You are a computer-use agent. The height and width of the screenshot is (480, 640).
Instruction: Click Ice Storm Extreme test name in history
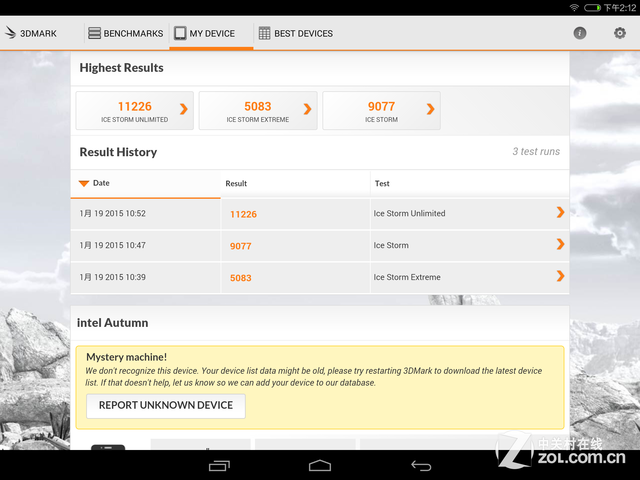click(x=407, y=277)
